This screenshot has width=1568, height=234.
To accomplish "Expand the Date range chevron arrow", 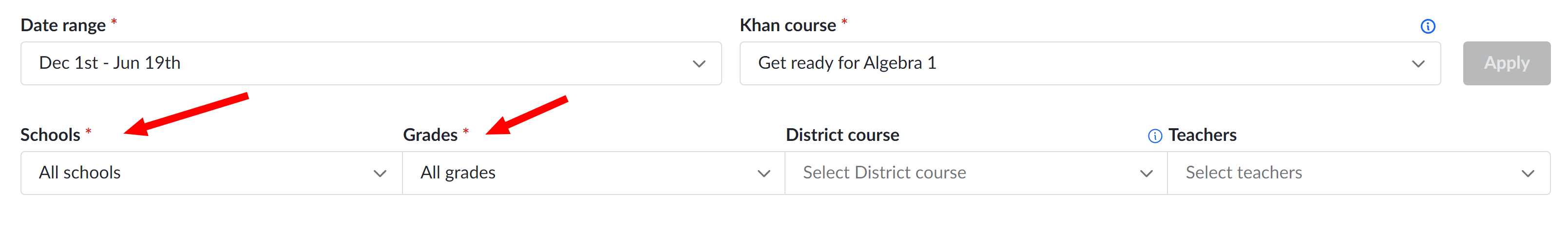I will click(699, 63).
